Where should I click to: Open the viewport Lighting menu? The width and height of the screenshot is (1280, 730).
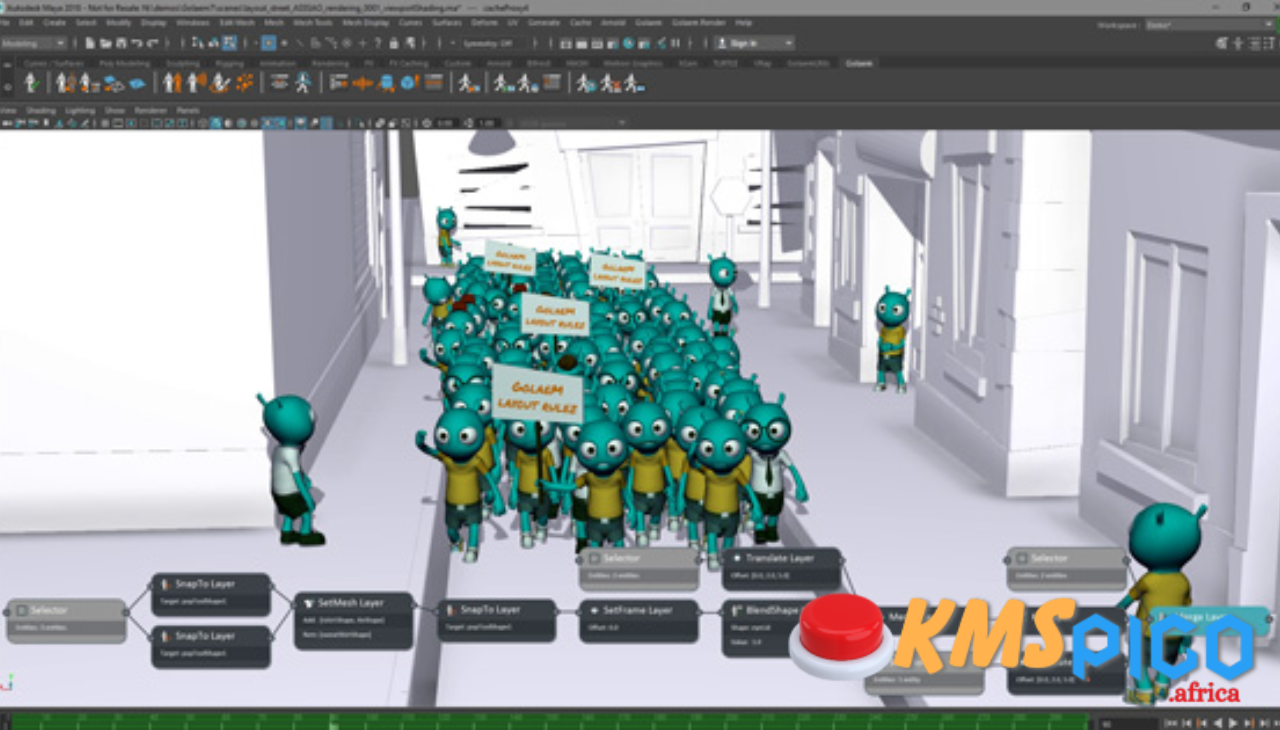80,110
